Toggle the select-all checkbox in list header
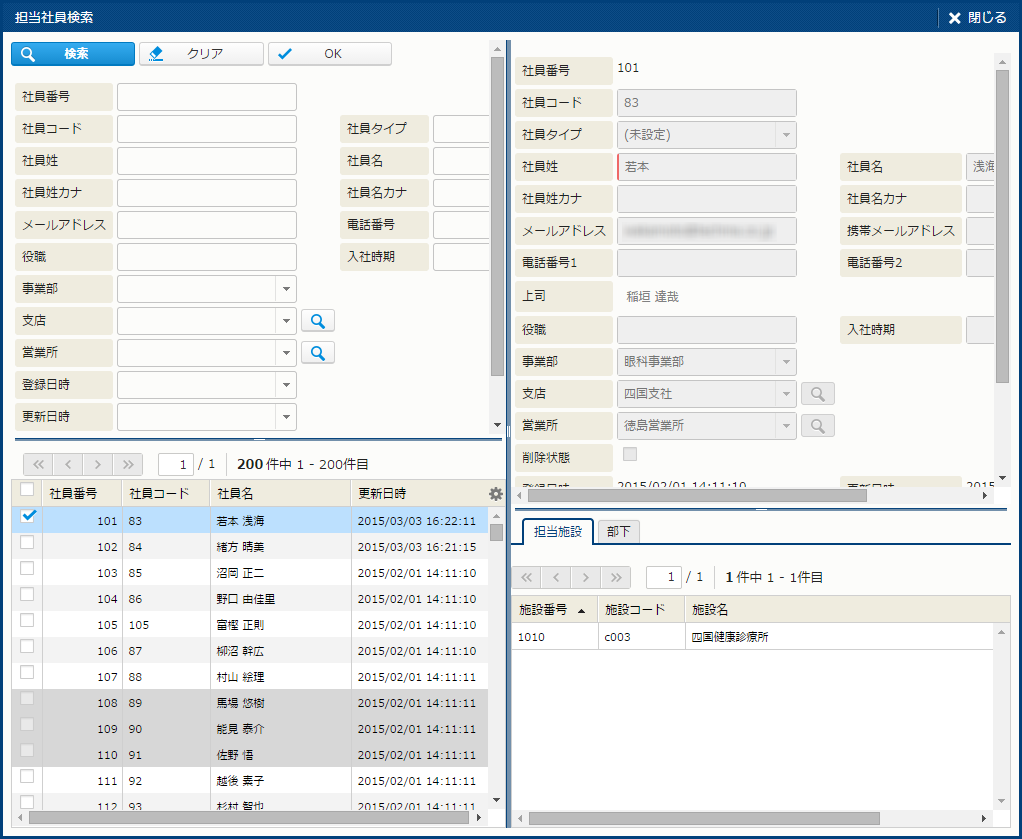The image size is (1022, 839). (27, 490)
